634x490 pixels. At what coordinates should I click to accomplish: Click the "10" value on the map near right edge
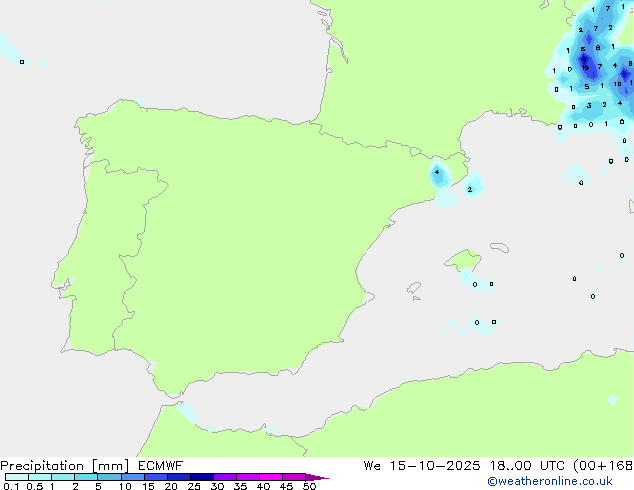coord(617,84)
